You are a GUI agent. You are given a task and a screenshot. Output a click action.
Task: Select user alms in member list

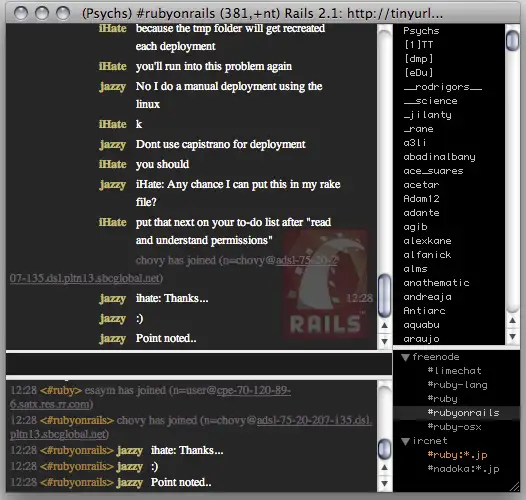415,269
